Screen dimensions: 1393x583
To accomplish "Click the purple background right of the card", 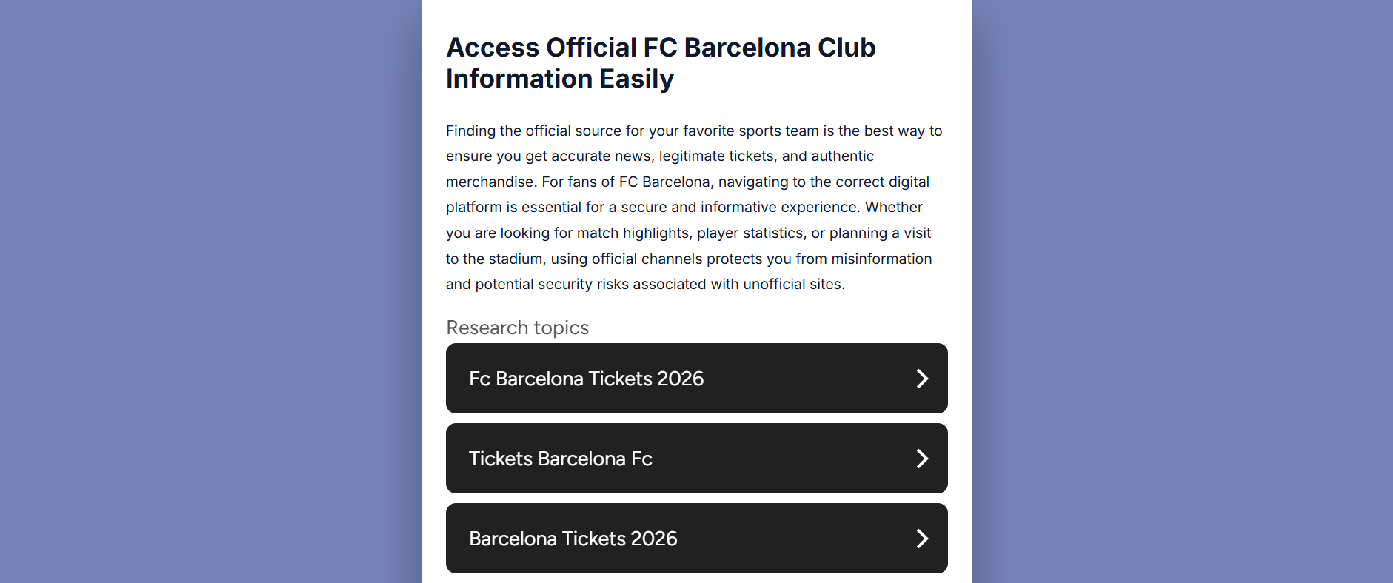I will pyautogui.click(x=1182, y=291).
